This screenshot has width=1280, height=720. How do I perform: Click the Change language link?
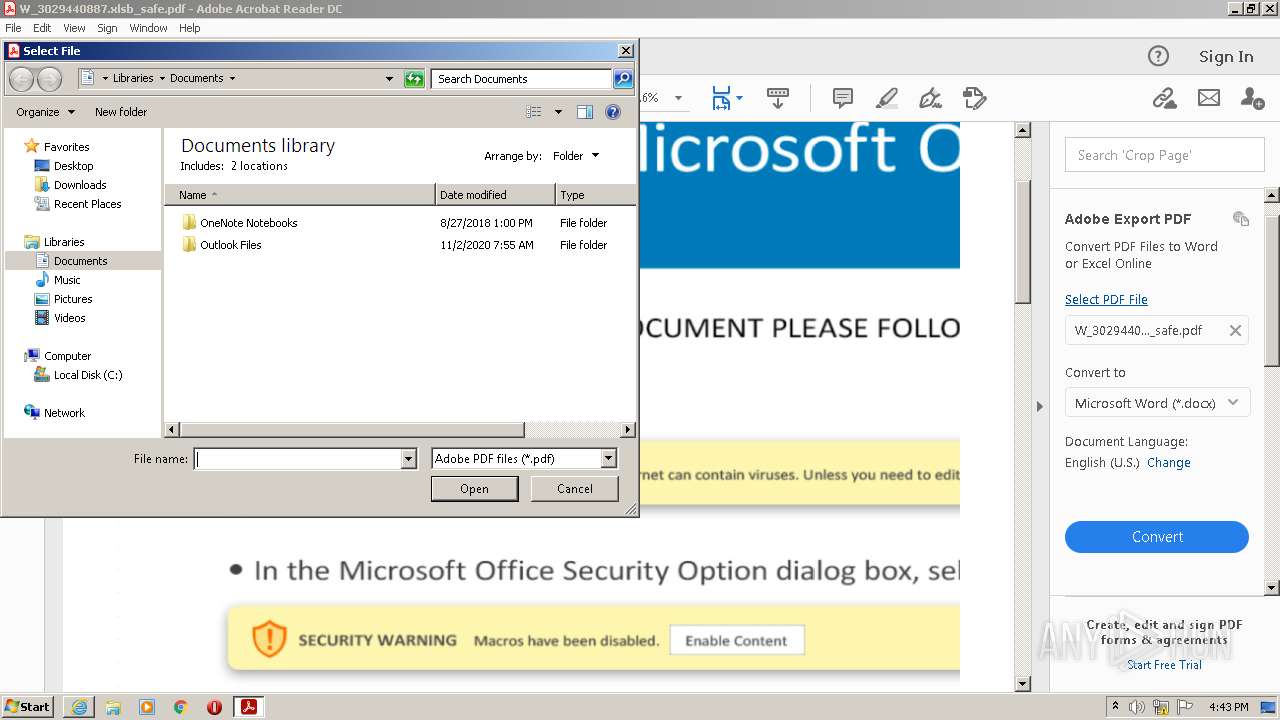pos(1168,463)
